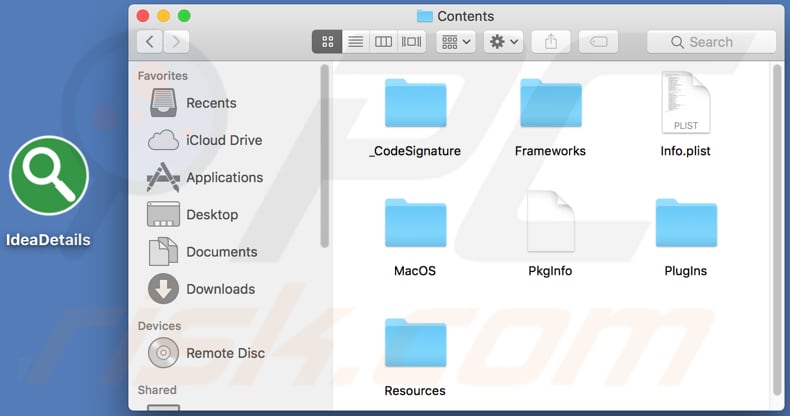Switch to cover flow view mode
790x416 pixels.
coord(412,42)
